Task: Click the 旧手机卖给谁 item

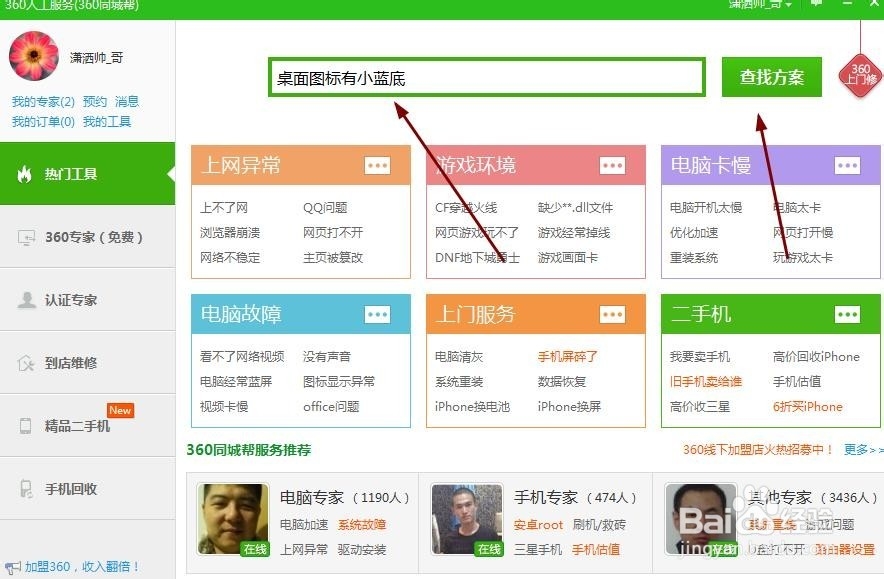Action: coord(706,382)
